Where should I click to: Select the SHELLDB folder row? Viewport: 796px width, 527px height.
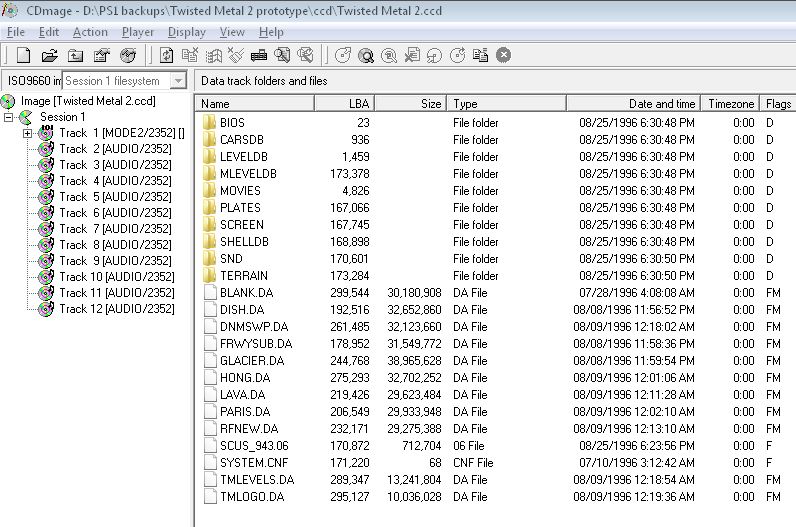click(495, 242)
